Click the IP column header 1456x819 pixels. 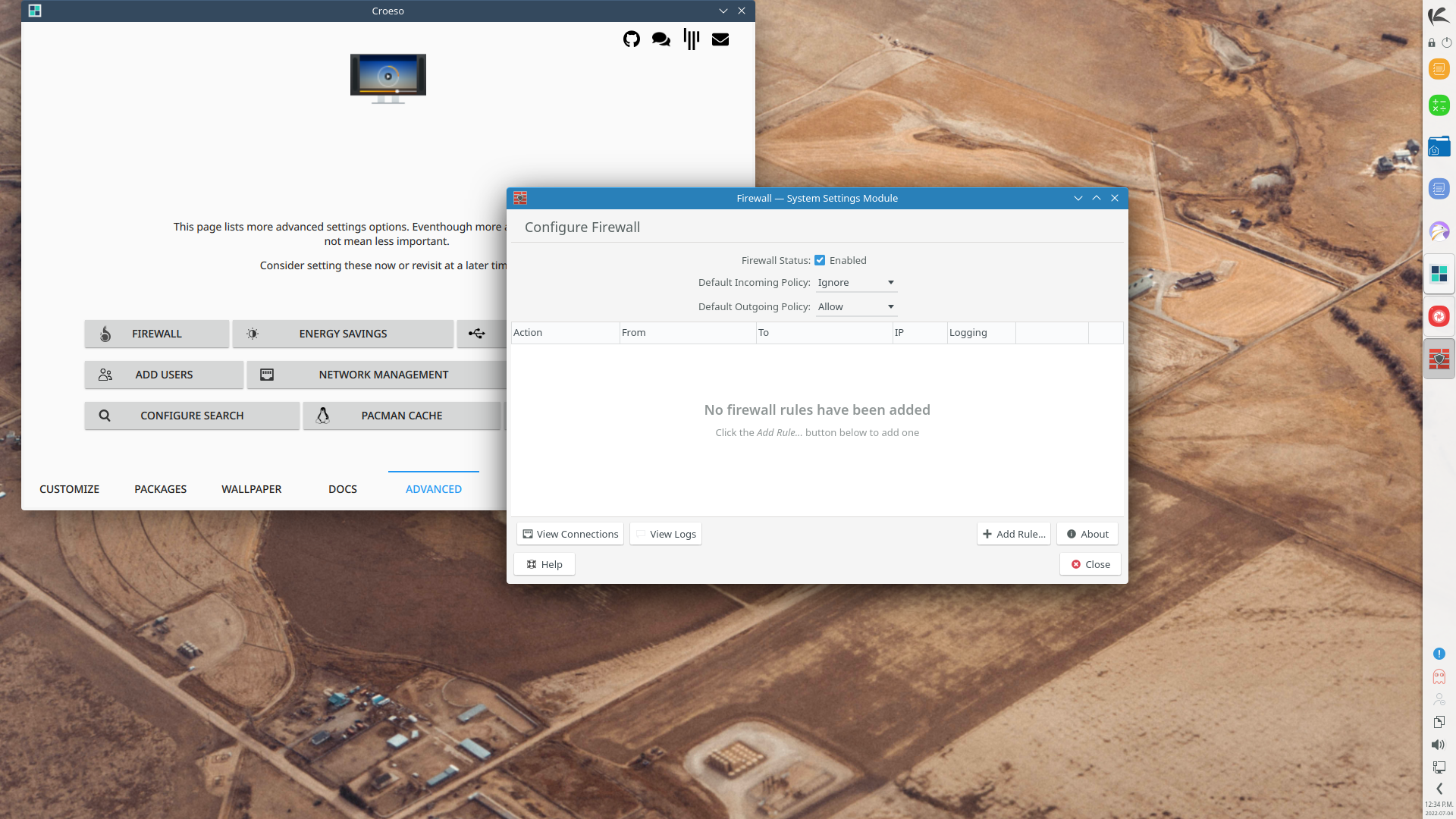[x=920, y=333]
